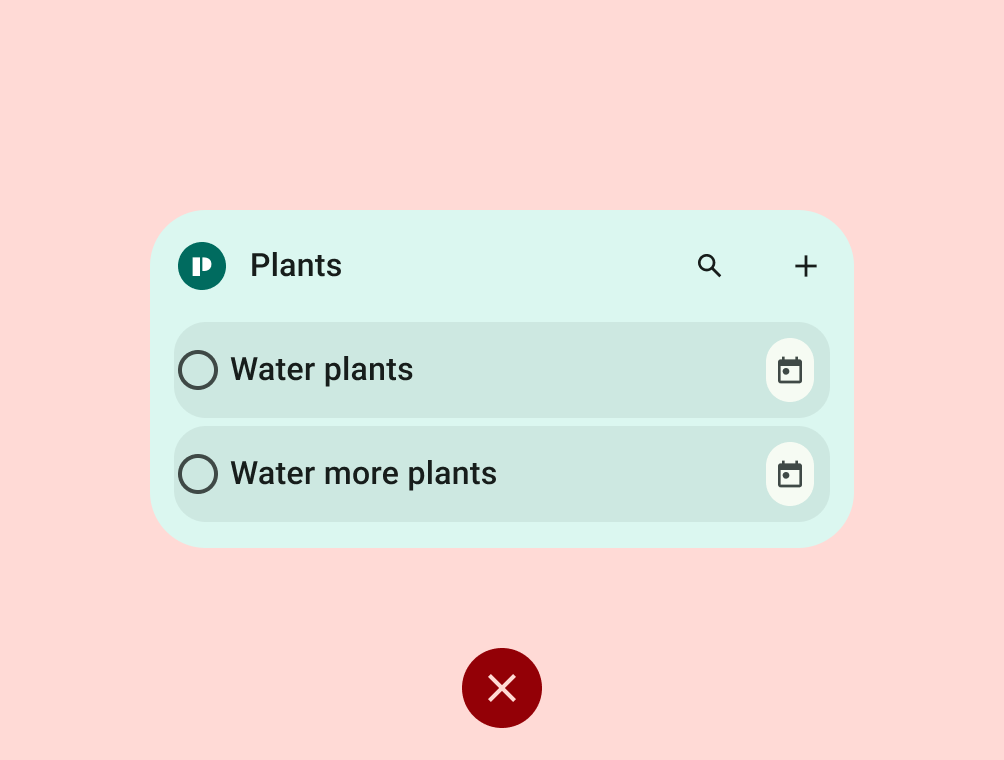Add a new task with plus icon
The image size is (1004, 760).
click(x=805, y=266)
